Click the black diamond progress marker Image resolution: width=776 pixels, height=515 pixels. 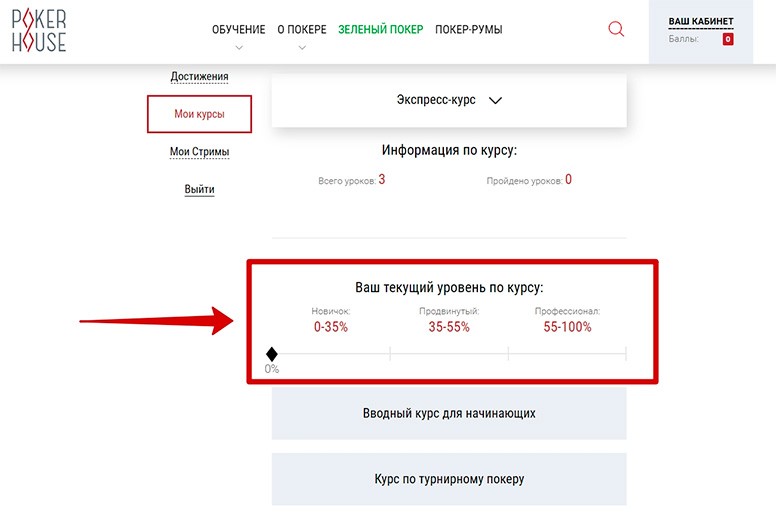pyautogui.click(x=271, y=353)
